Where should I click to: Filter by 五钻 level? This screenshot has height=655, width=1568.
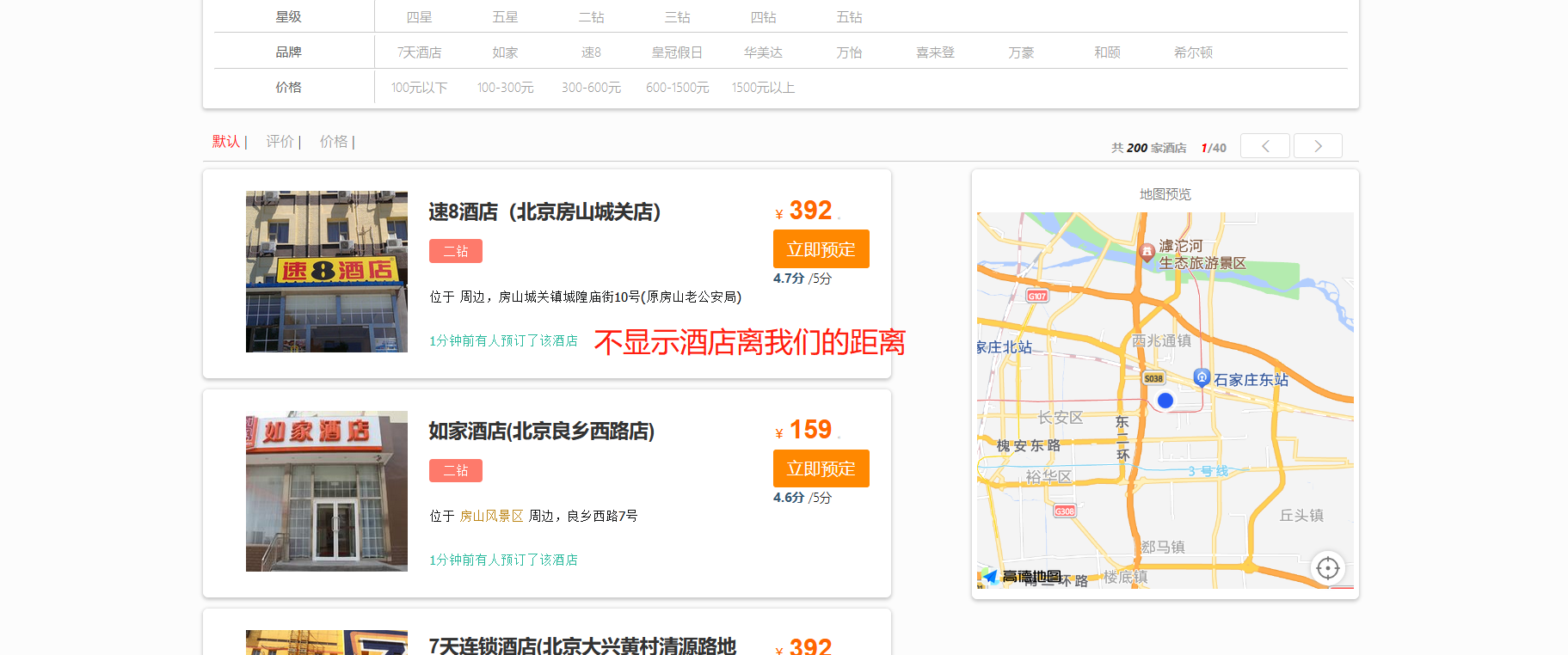850,17
